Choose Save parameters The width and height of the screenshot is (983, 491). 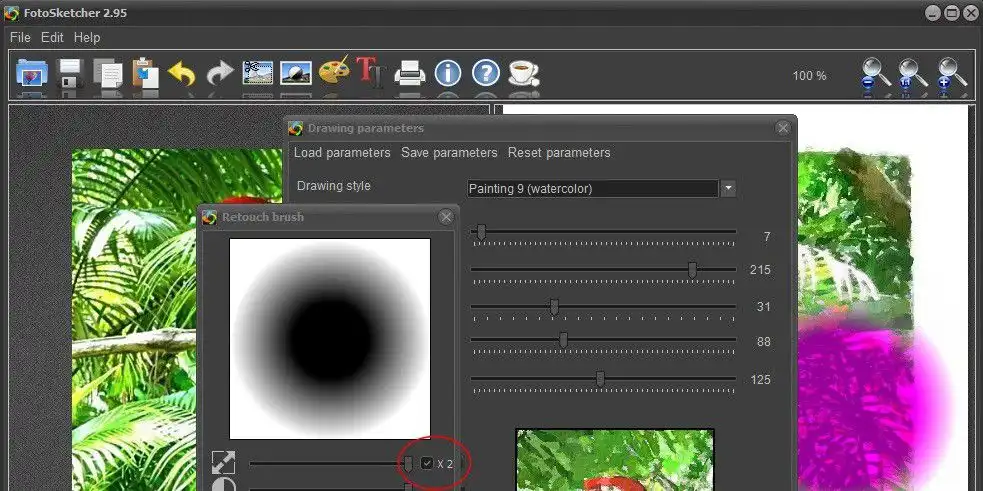click(449, 152)
